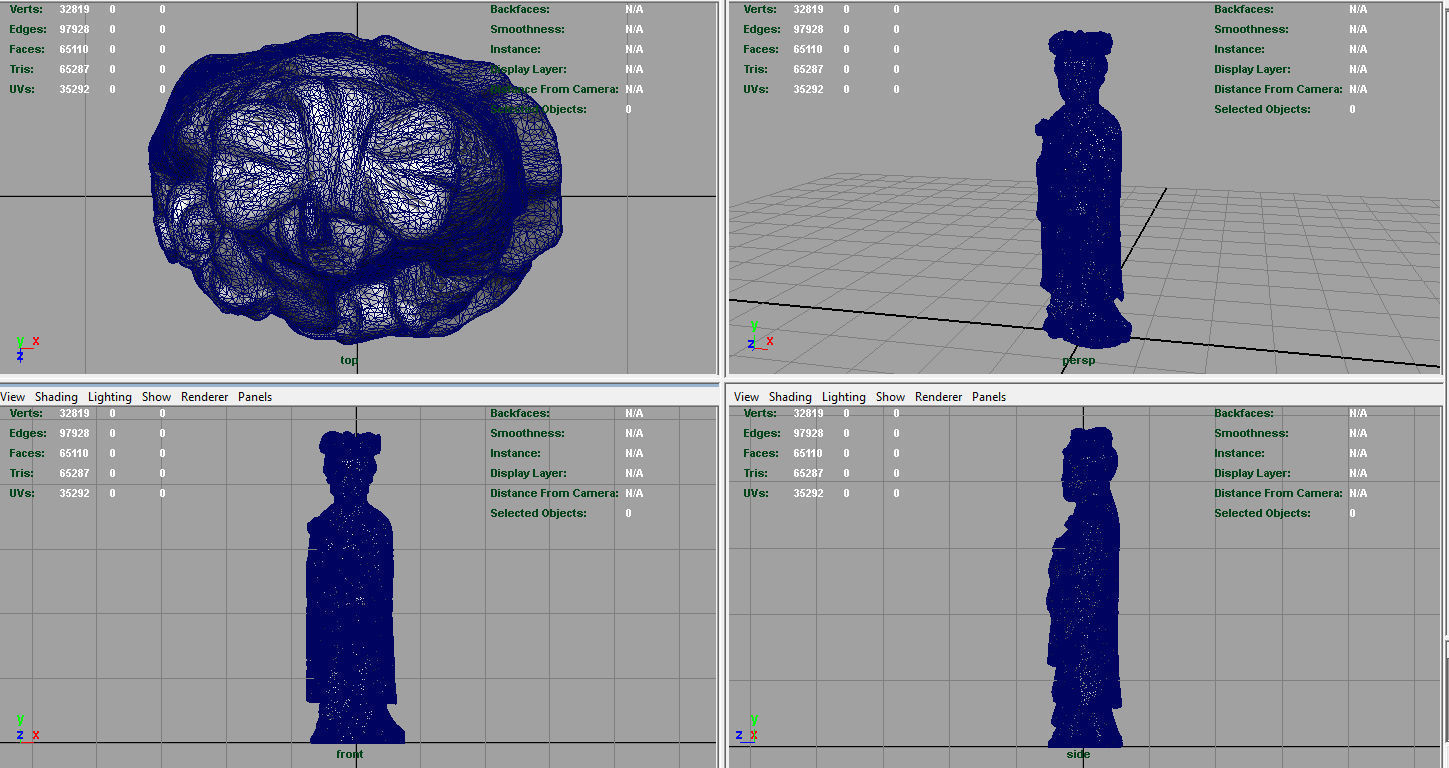Click the 65287 tris value in the persp viewport
The width and height of the screenshot is (1449, 768).
(x=808, y=69)
